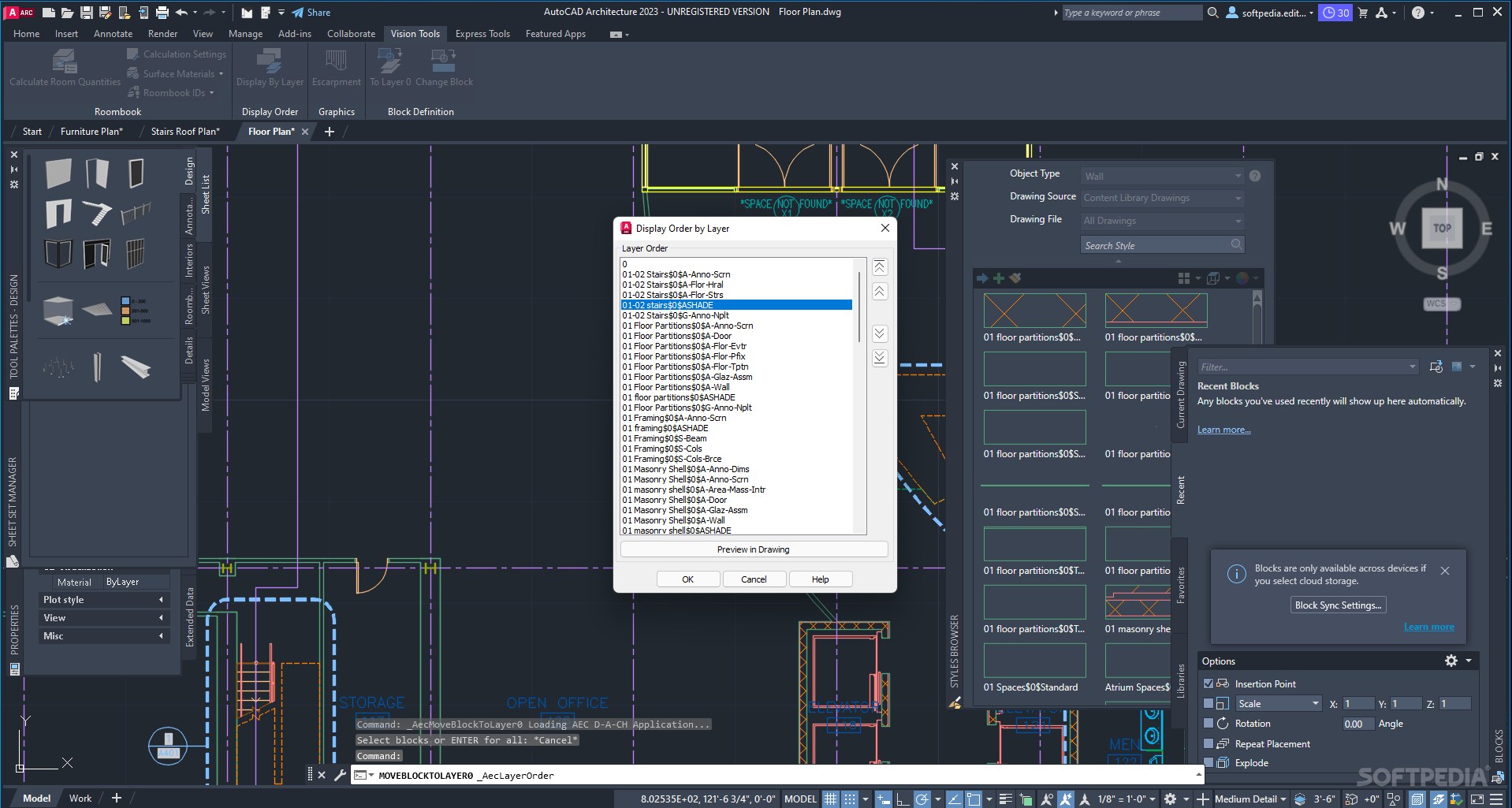Toggle snap mode in status bar

[x=850, y=799]
